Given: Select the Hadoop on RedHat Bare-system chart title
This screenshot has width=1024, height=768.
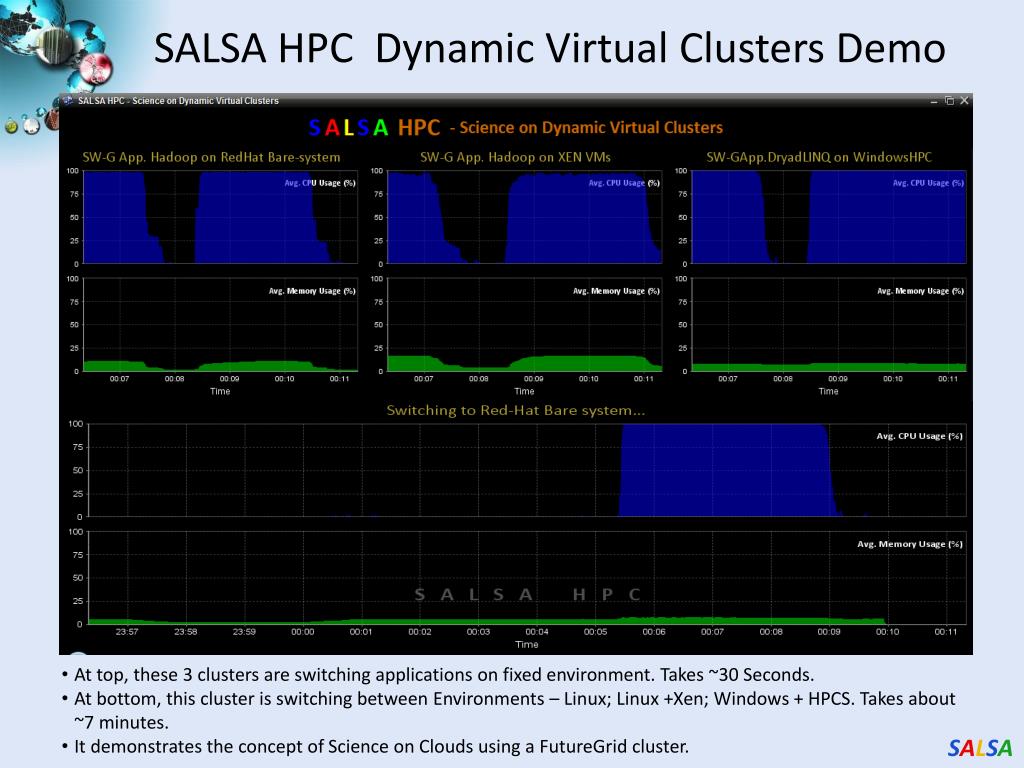Looking at the screenshot, I should pos(211,157).
